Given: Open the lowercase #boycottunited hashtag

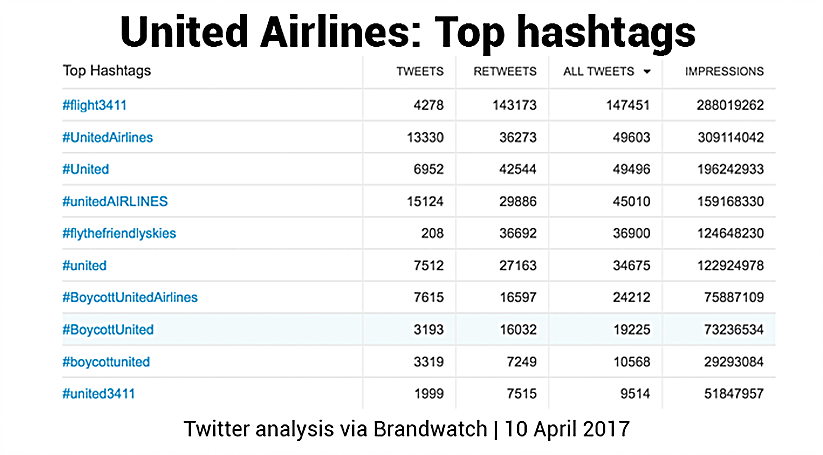Looking at the screenshot, I should pyautogui.click(x=106, y=361).
